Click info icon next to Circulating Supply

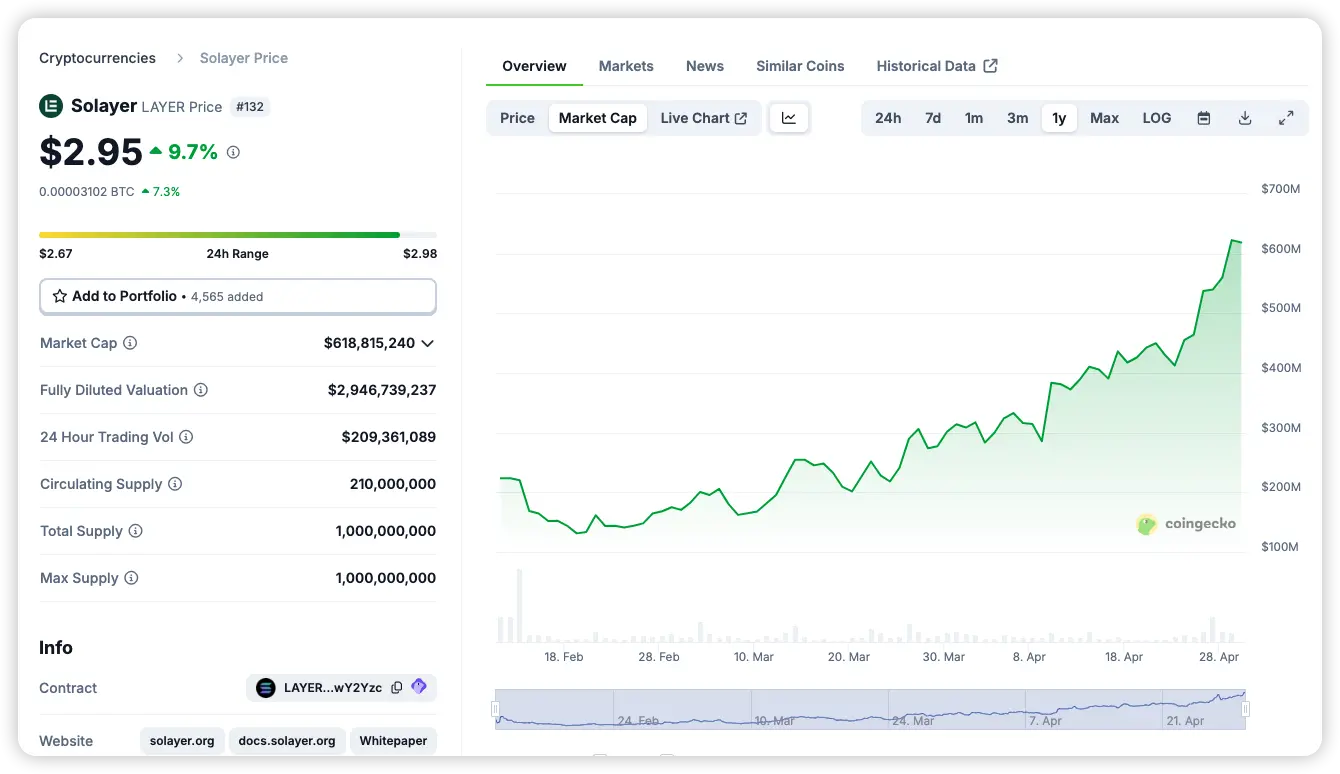[175, 484]
